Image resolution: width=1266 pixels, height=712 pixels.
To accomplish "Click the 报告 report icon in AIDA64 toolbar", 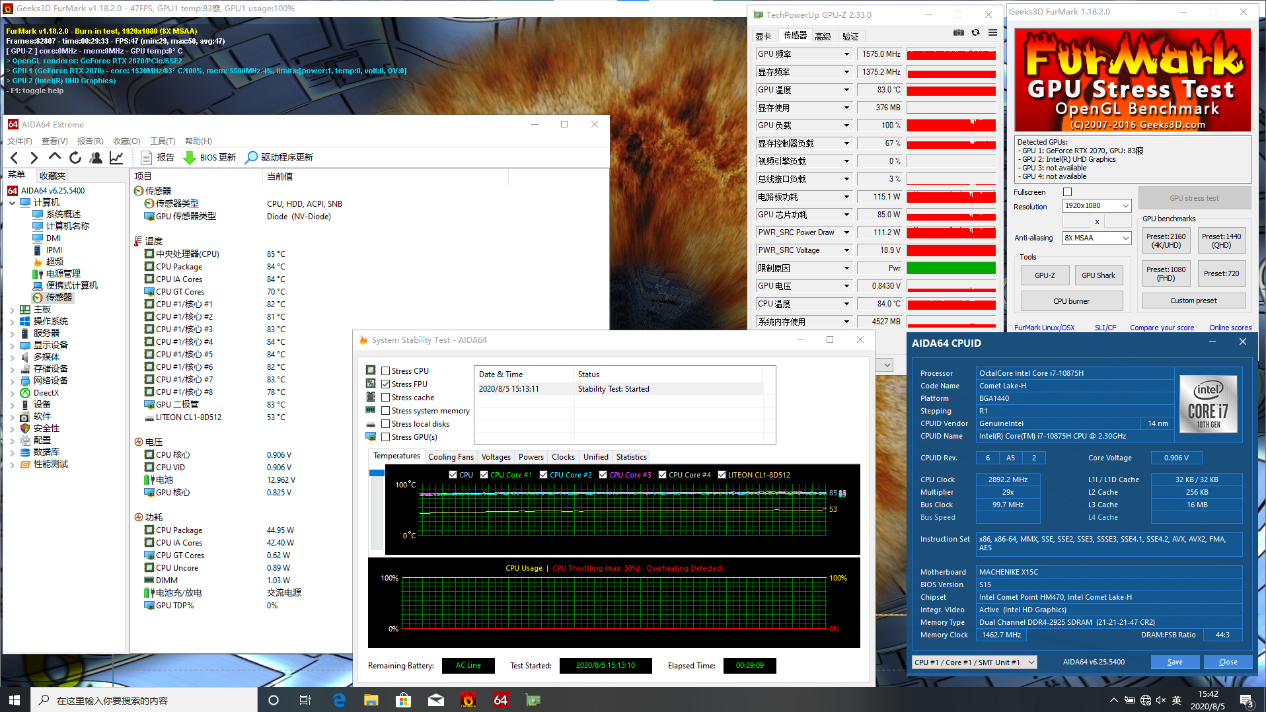I will click(x=146, y=158).
